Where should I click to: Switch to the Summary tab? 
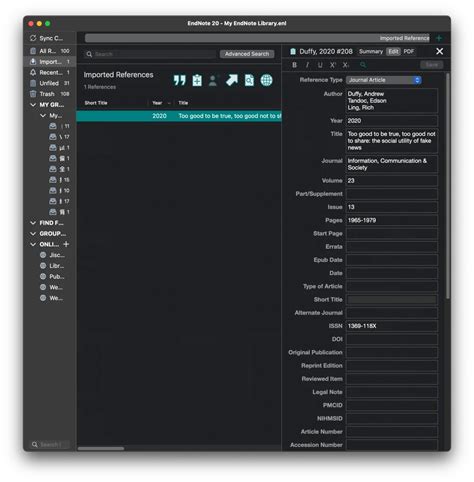tap(371, 51)
